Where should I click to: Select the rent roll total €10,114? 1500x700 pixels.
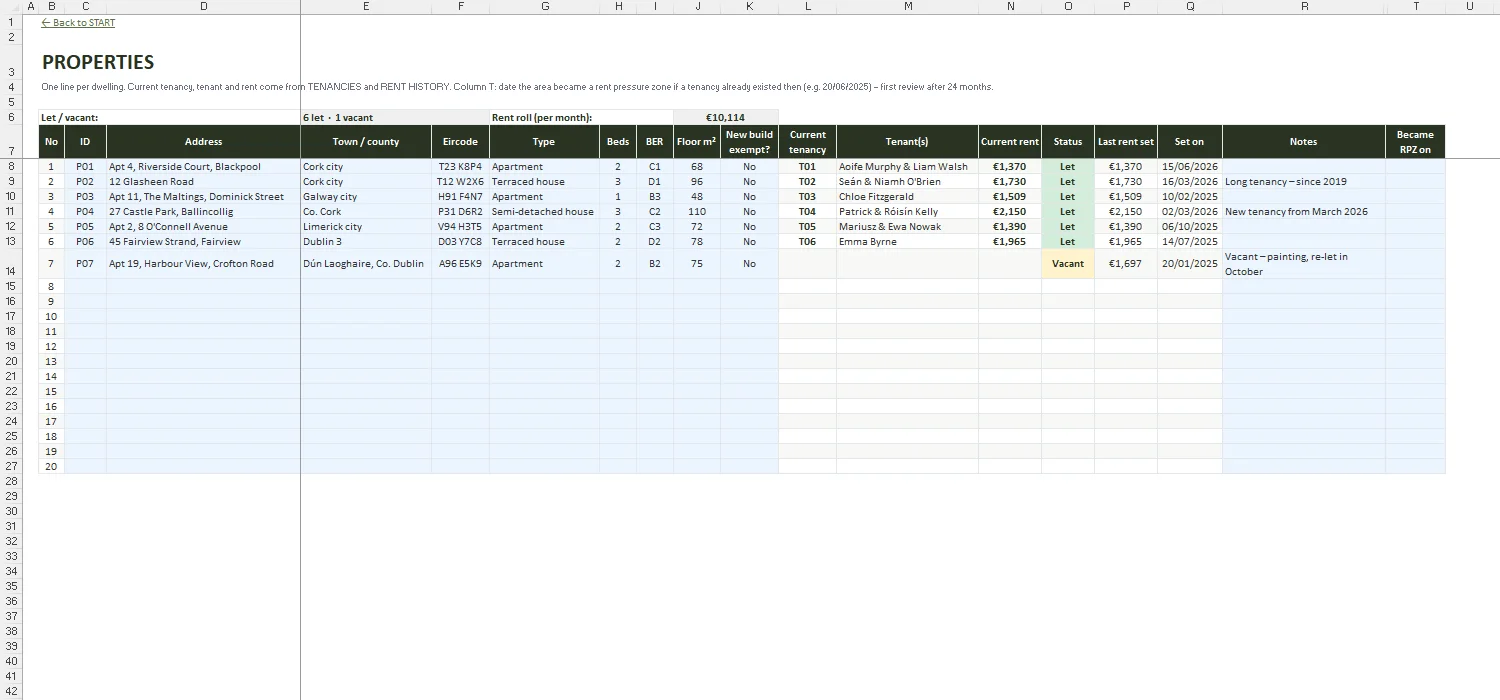(x=725, y=118)
